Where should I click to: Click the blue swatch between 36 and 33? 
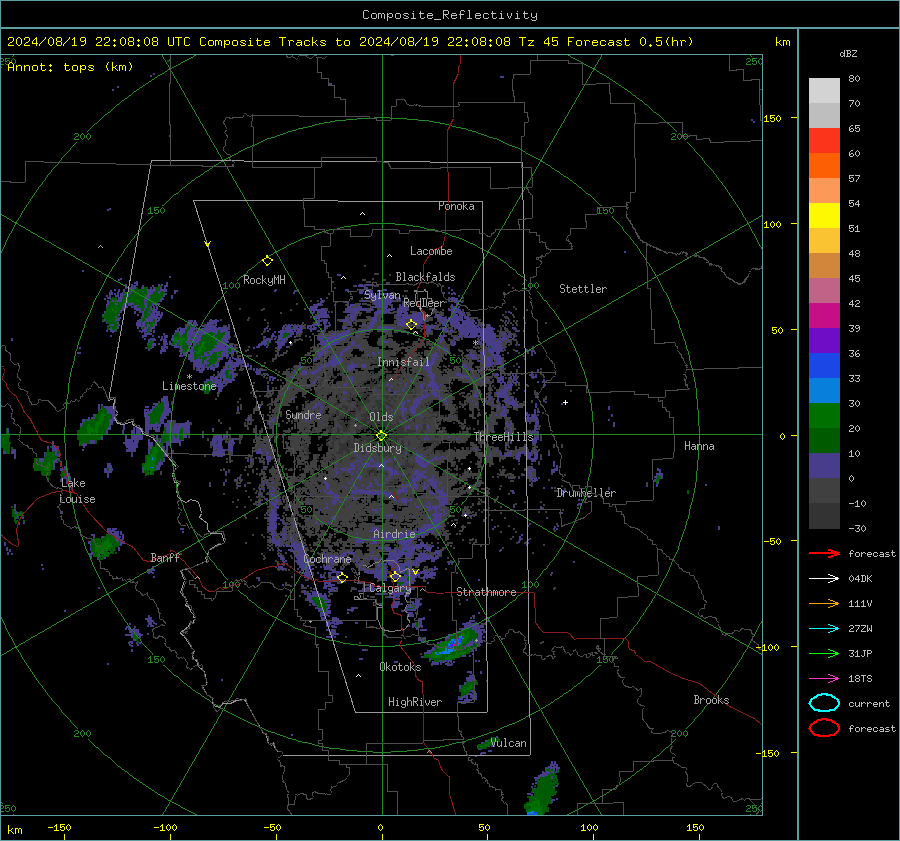click(x=824, y=366)
